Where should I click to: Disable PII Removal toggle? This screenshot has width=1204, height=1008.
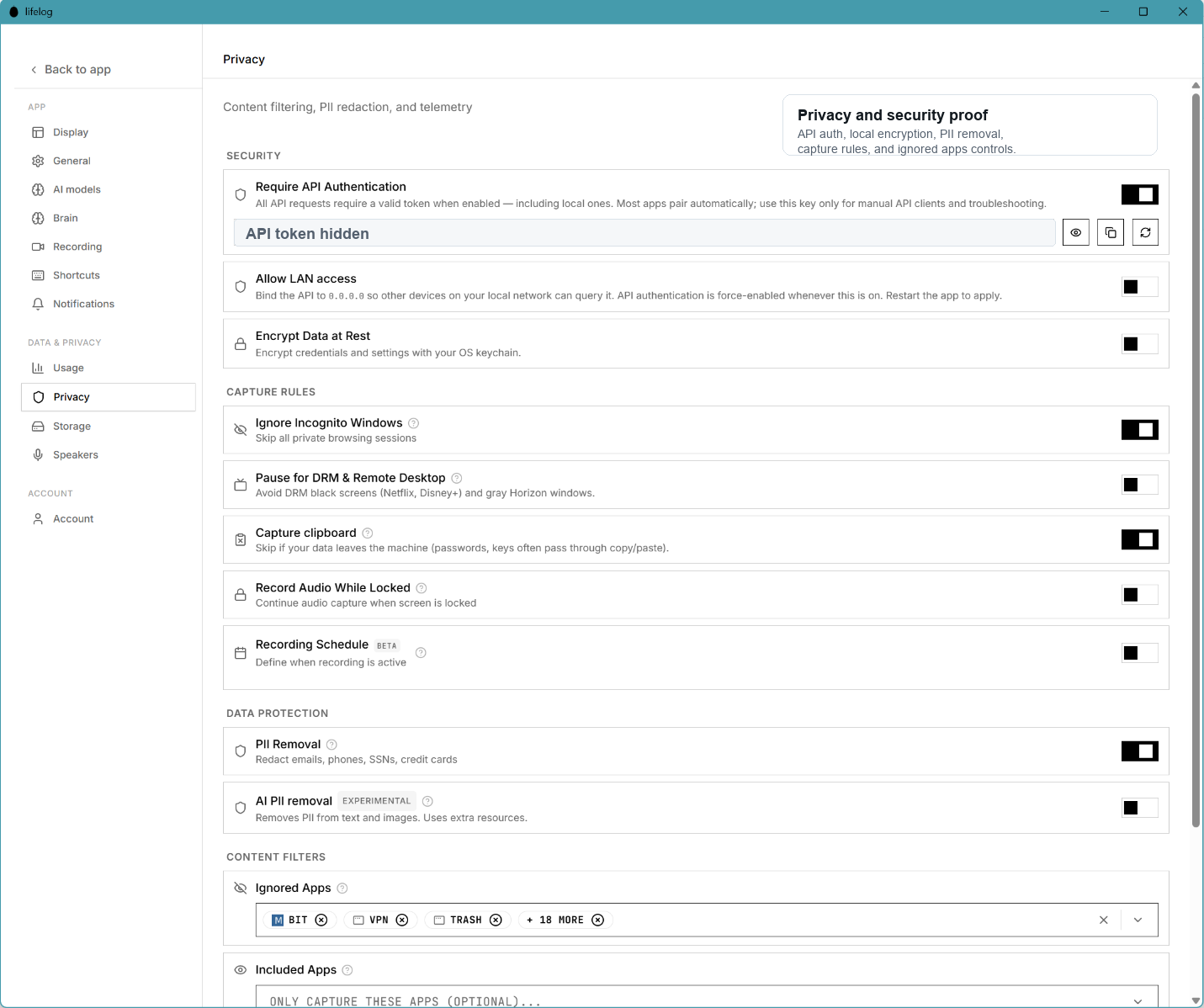[x=1140, y=751]
